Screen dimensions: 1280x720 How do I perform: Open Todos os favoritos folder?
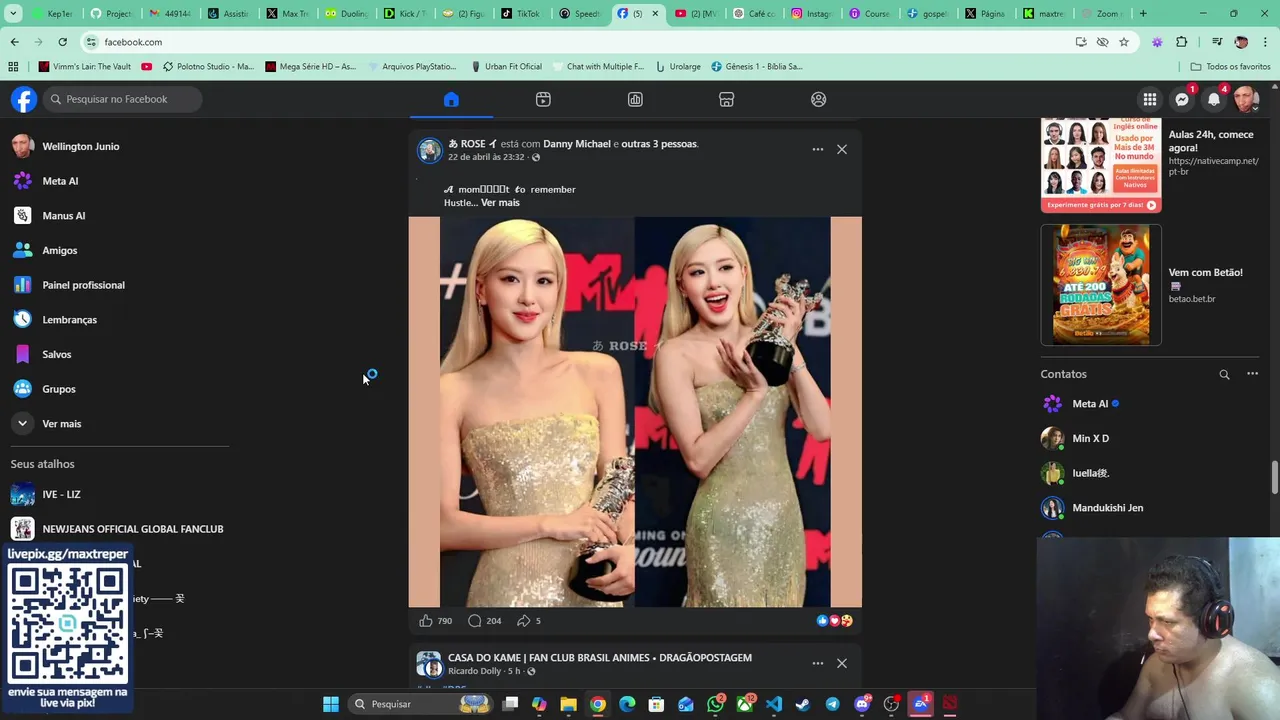tap(1230, 66)
